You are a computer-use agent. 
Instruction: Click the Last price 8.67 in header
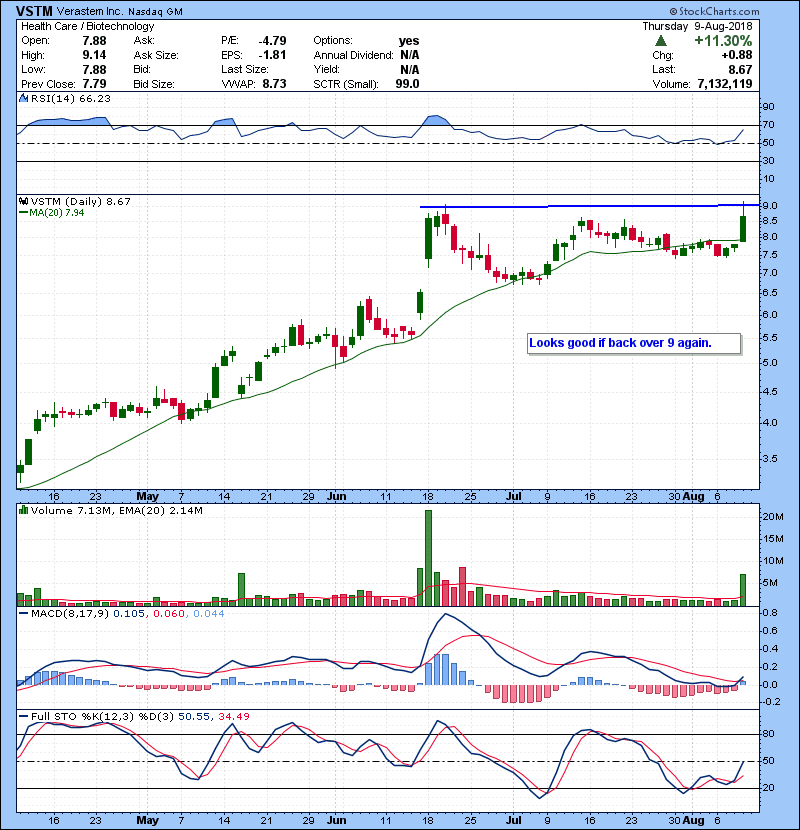[x=740, y=69]
